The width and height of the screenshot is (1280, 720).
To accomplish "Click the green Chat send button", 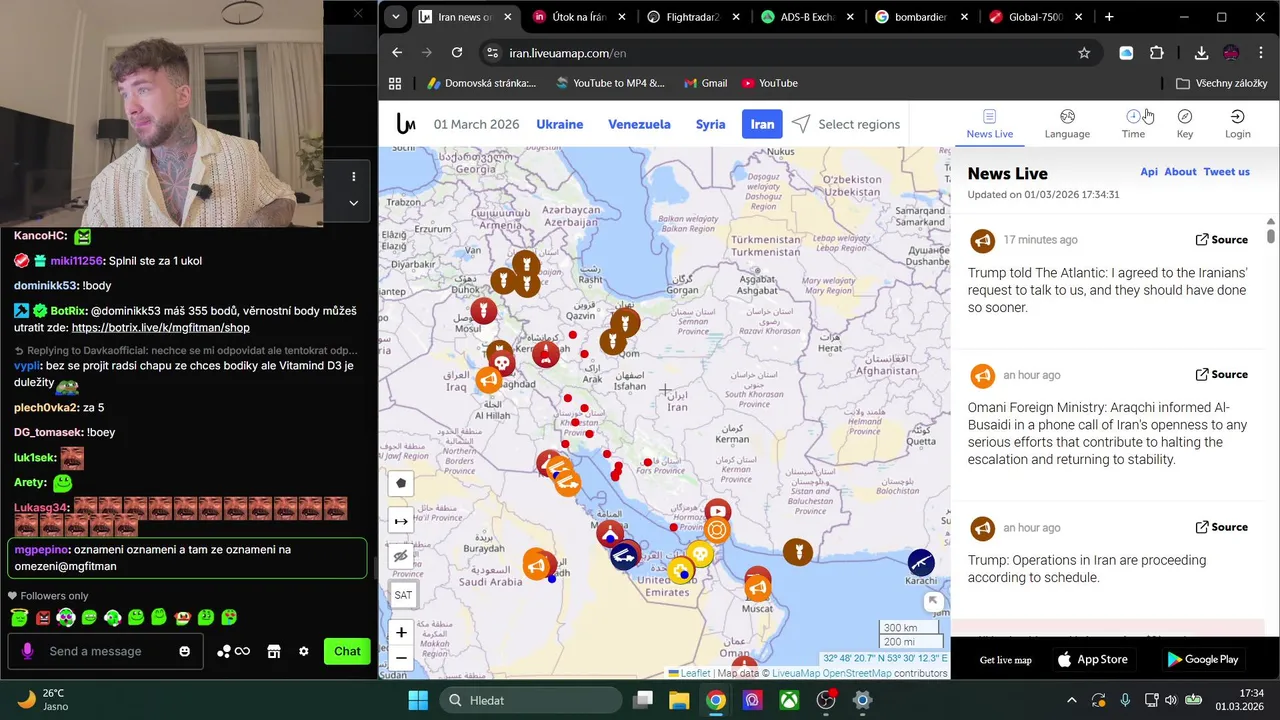I will click(347, 651).
